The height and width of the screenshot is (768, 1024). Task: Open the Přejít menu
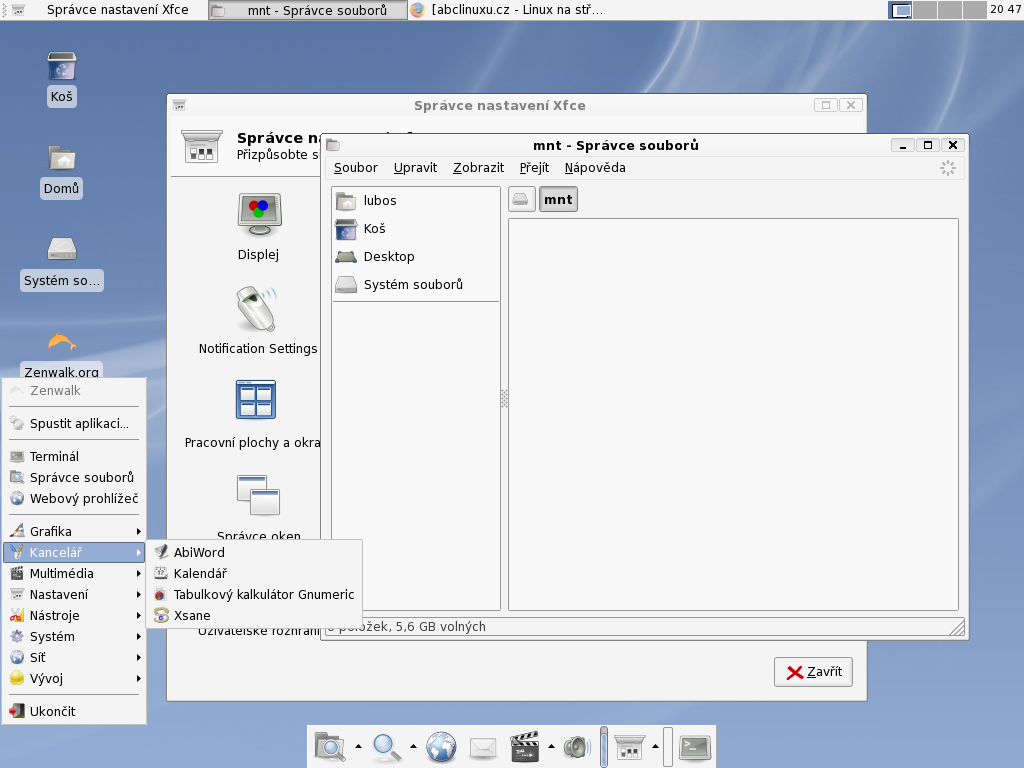[534, 168]
